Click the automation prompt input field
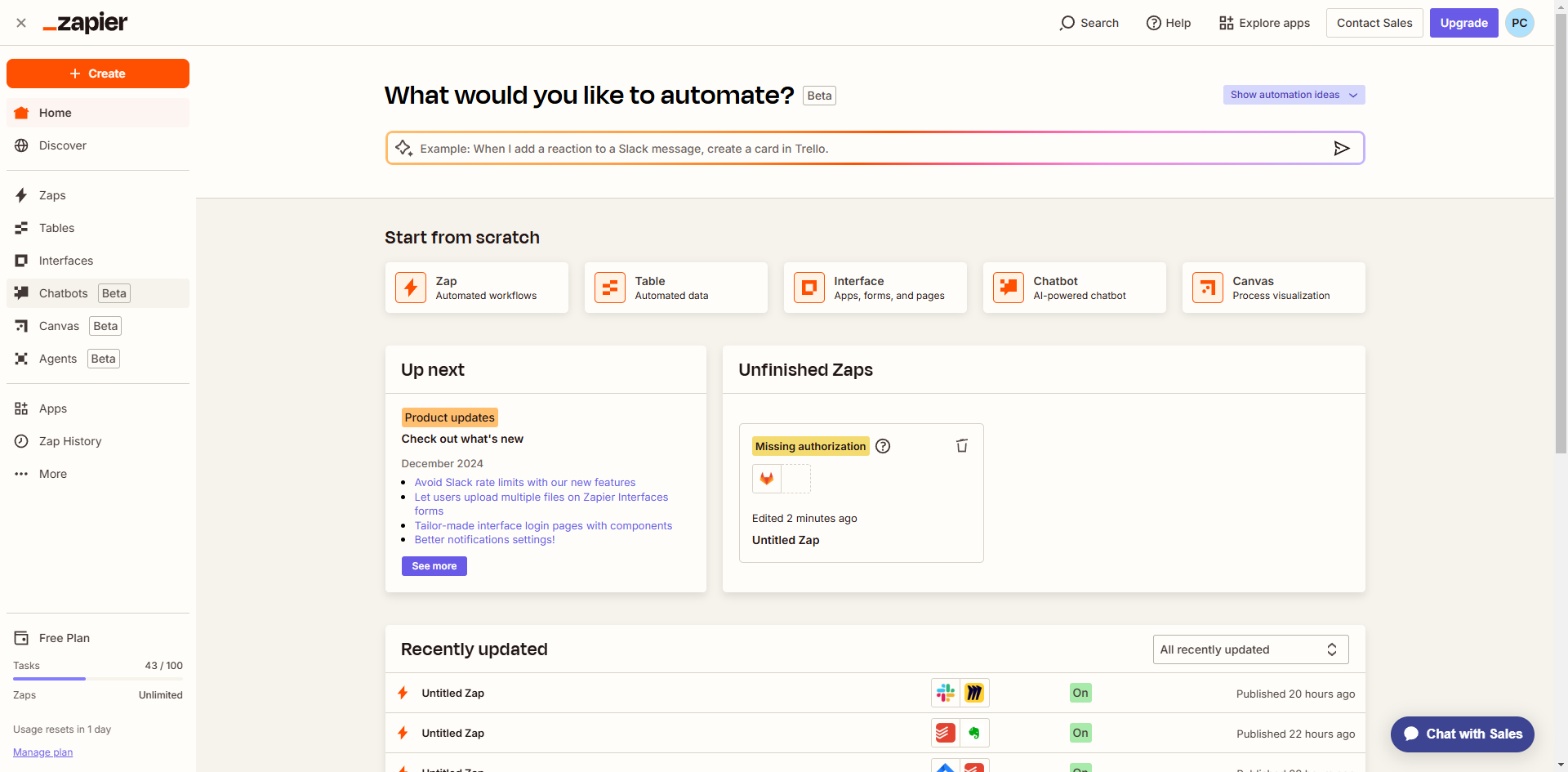 point(866,149)
